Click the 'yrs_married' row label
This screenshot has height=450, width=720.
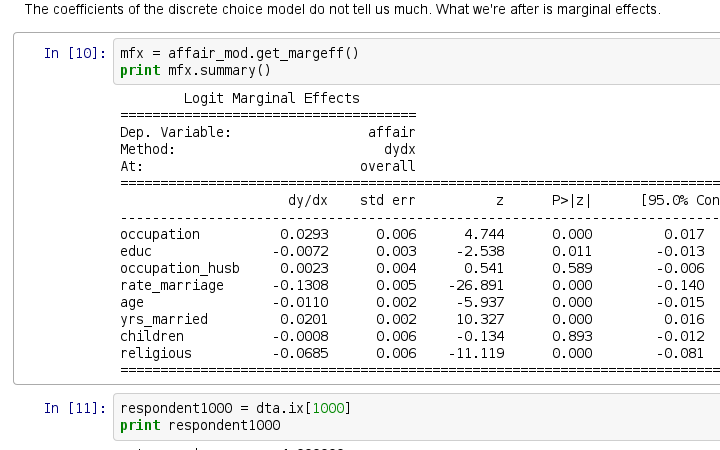[164, 319]
